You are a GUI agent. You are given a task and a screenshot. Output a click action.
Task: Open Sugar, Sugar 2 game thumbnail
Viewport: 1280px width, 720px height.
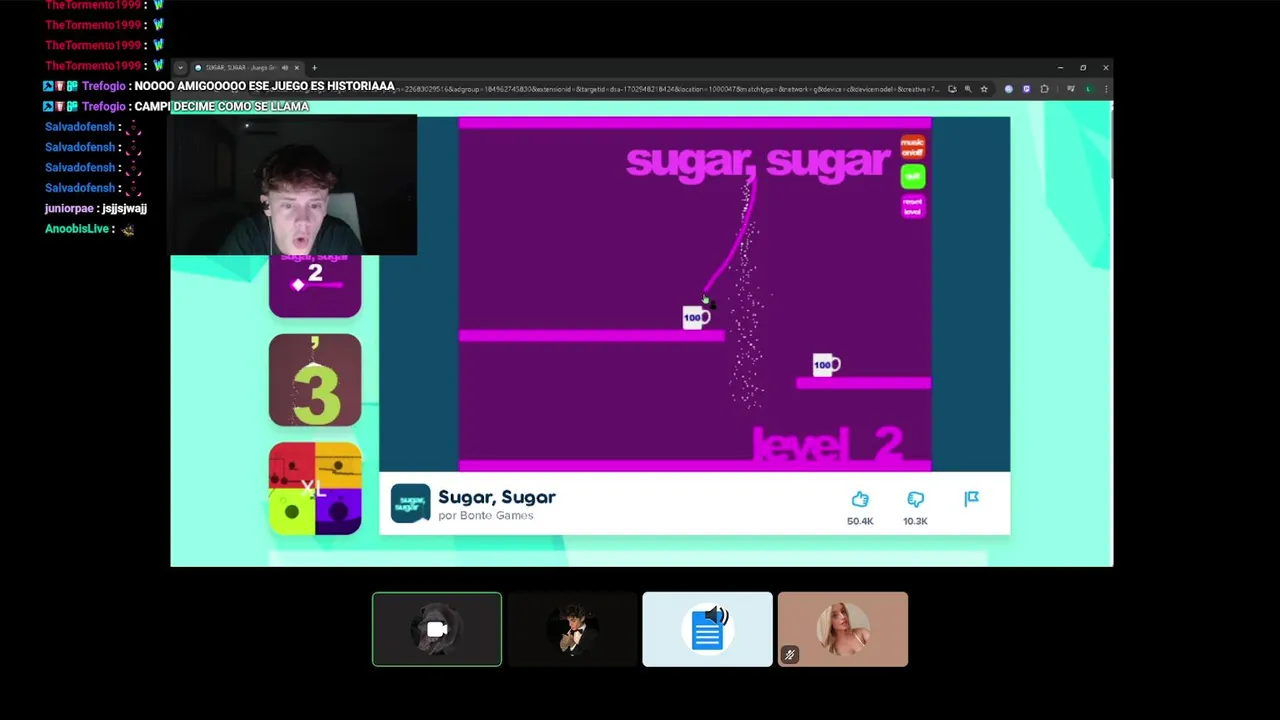pyautogui.click(x=315, y=286)
